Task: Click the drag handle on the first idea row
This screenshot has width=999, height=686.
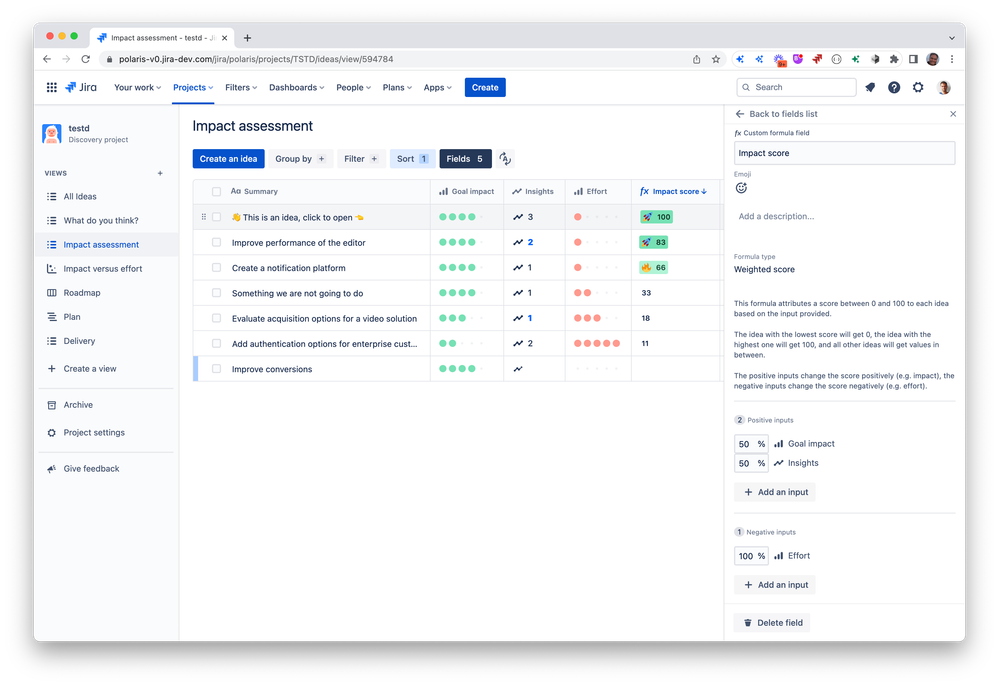Action: coord(203,217)
